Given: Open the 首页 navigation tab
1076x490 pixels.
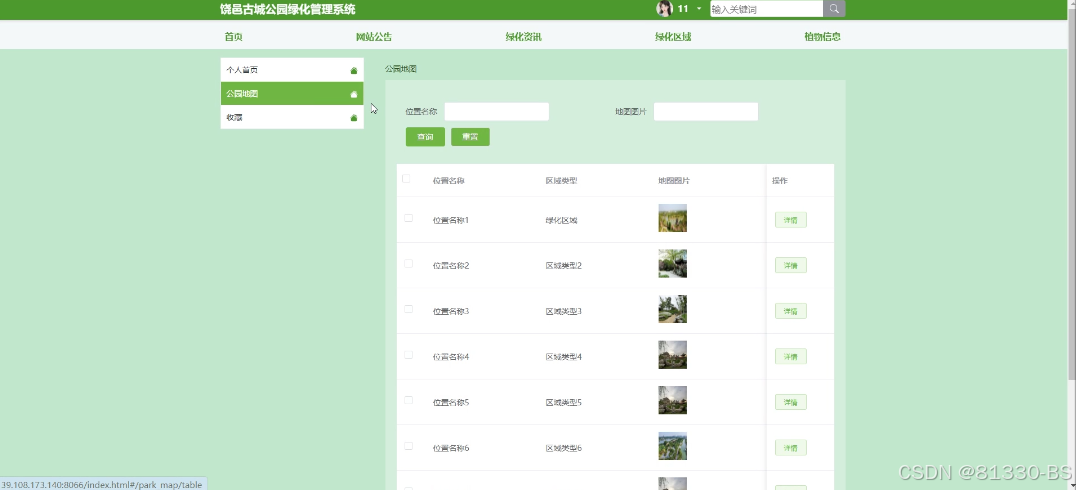Looking at the screenshot, I should (x=233, y=37).
